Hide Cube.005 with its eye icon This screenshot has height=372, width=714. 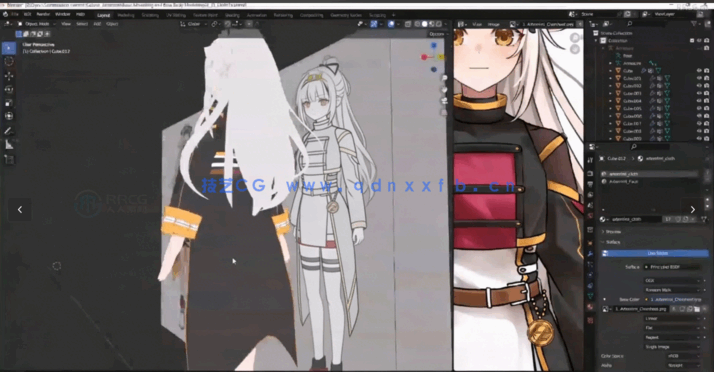[699, 108]
